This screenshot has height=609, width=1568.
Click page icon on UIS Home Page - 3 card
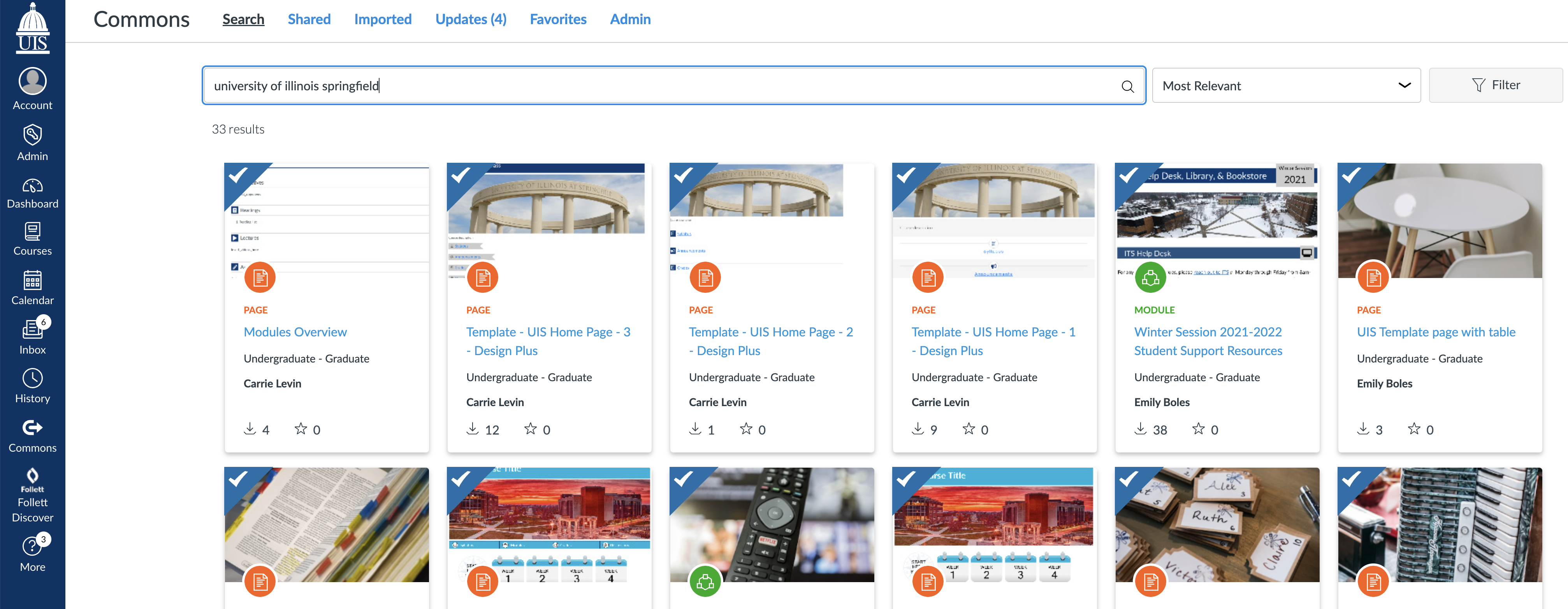483,278
